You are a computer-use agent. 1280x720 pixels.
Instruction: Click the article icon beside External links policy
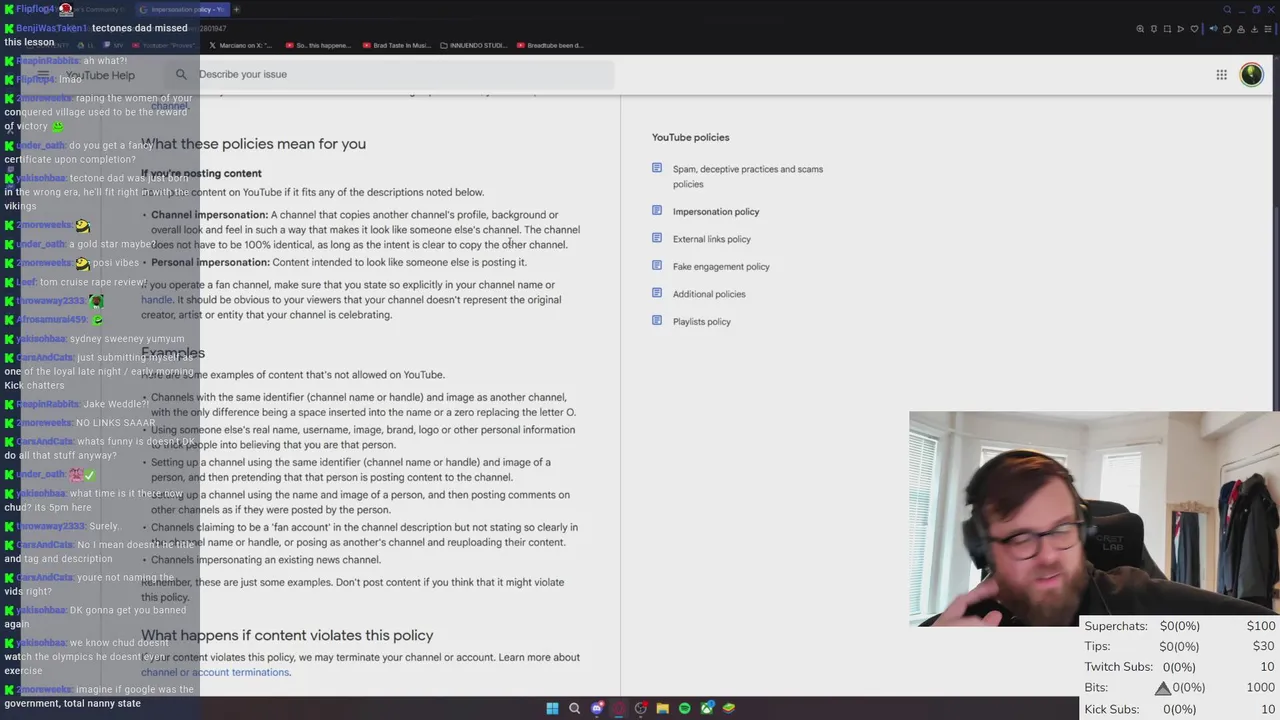[x=657, y=238]
